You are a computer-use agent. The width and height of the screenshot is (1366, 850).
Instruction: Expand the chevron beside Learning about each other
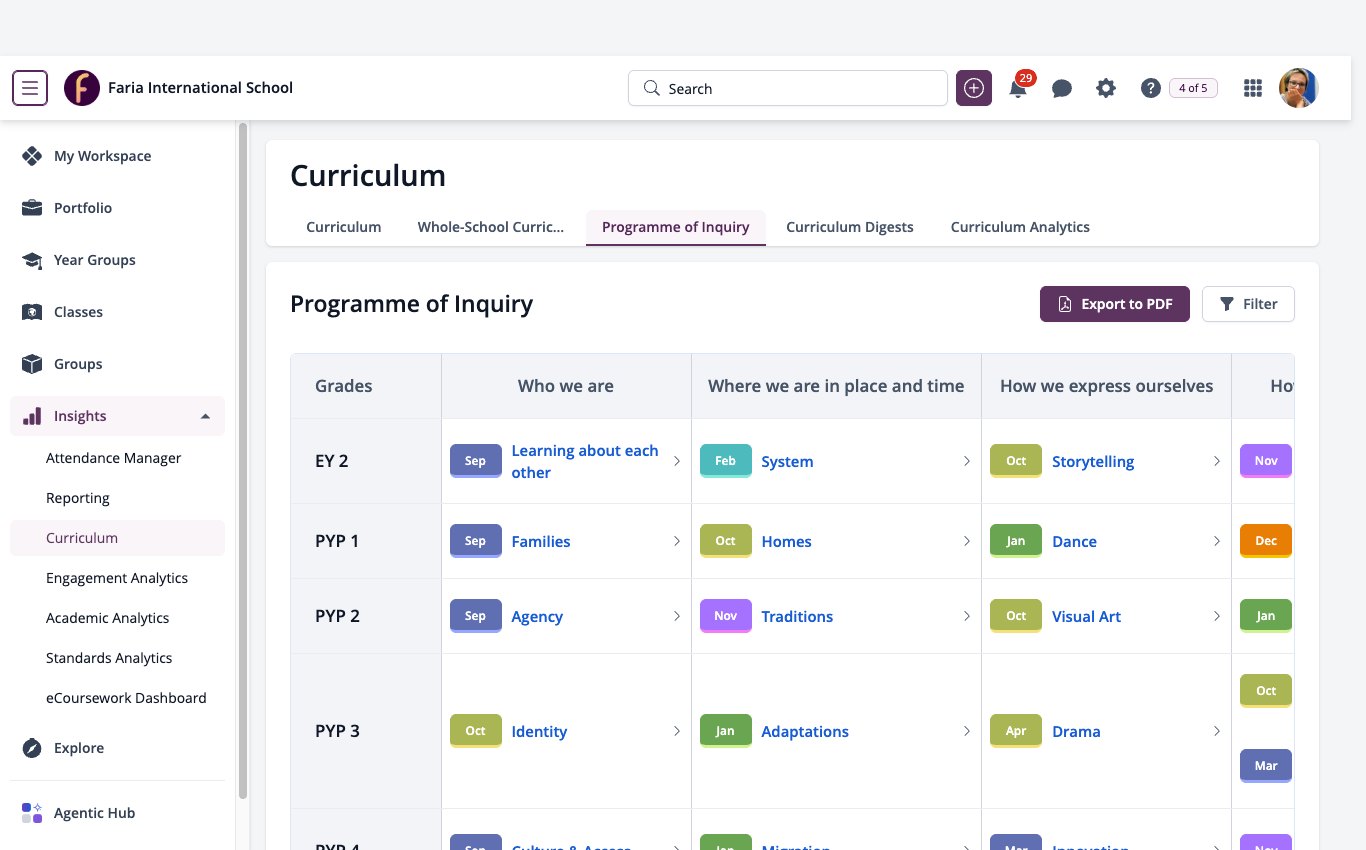pos(677,461)
